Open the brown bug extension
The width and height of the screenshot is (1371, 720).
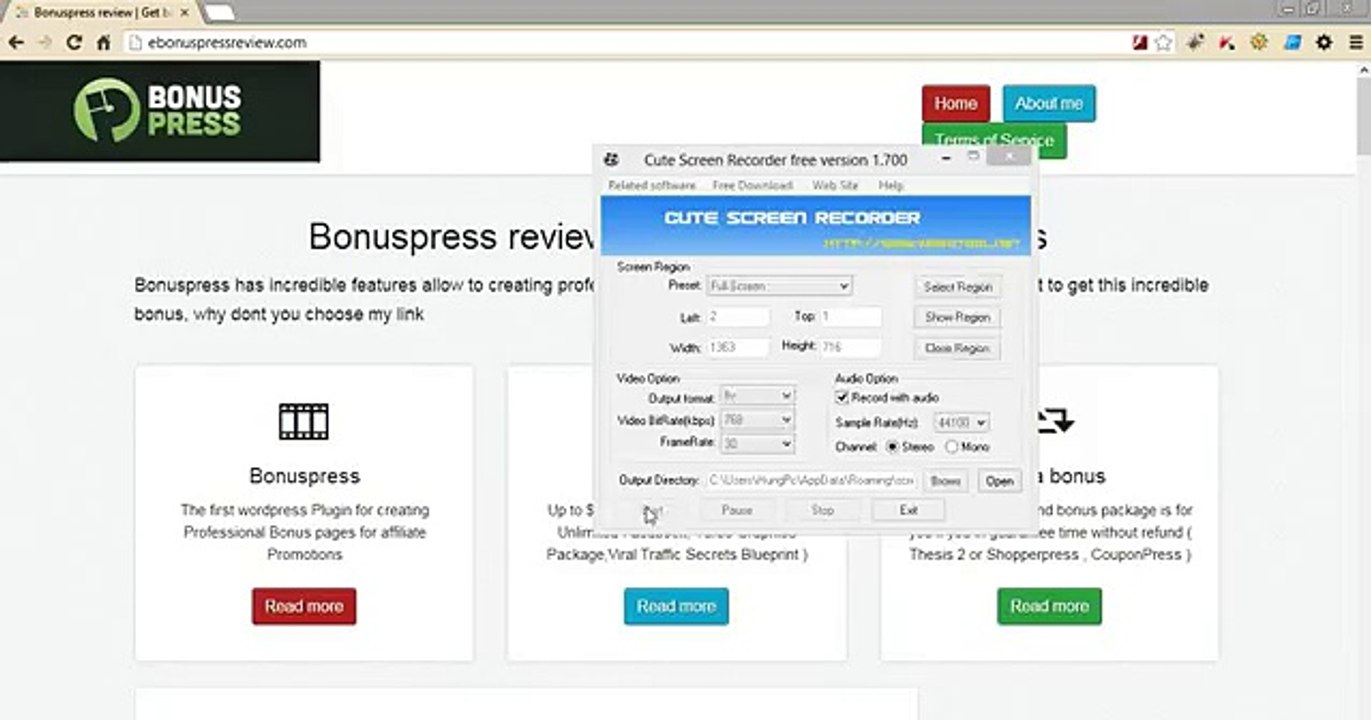[1194, 43]
